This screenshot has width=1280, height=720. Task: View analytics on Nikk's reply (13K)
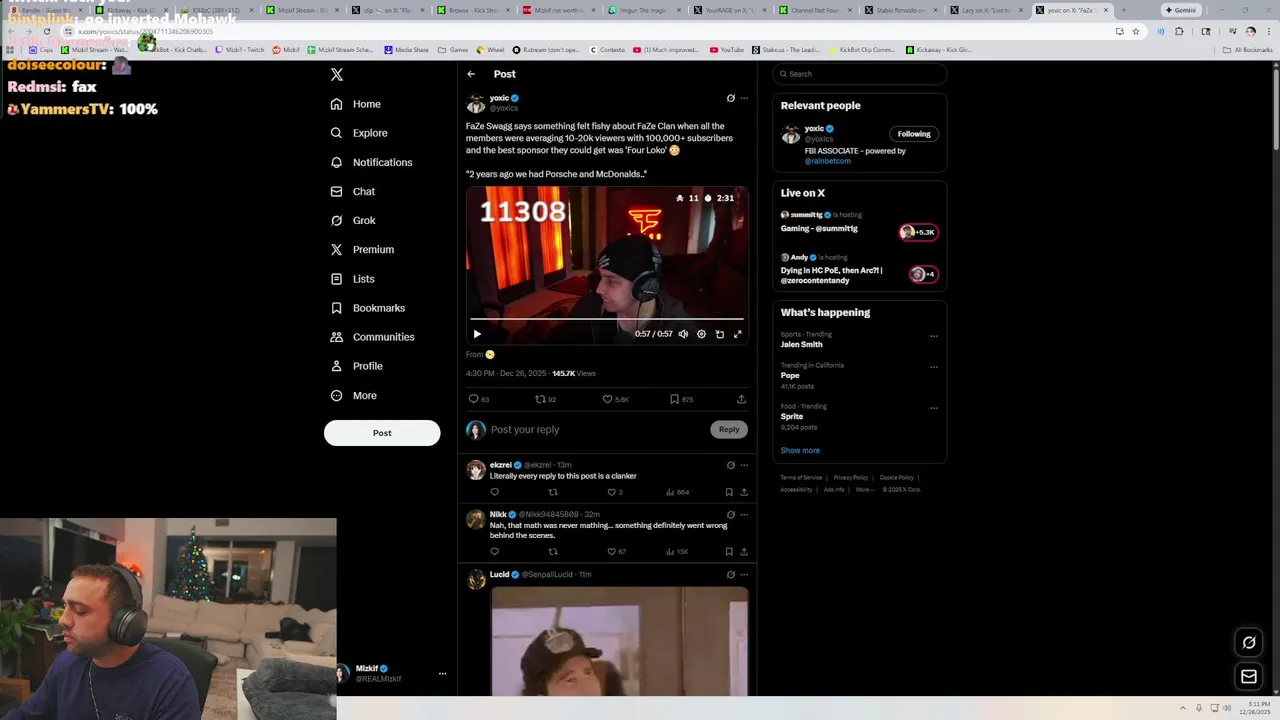[677, 552]
